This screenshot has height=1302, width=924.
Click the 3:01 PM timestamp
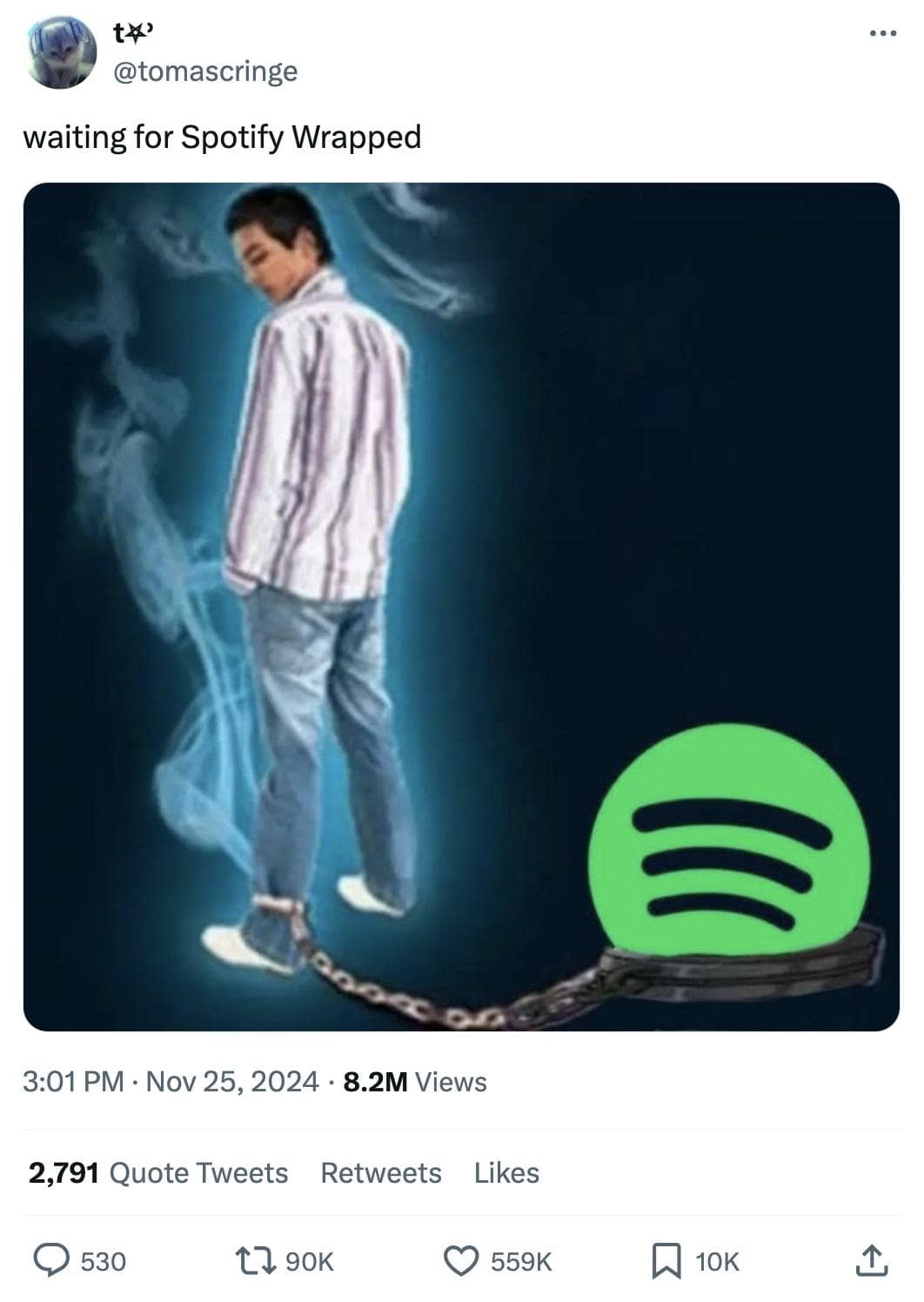click(74, 1081)
